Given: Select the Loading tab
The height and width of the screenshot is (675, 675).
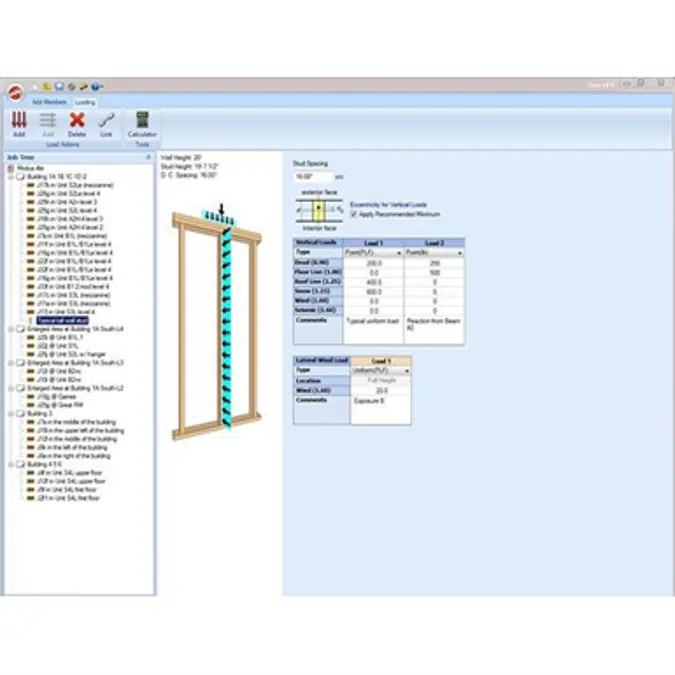Looking at the screenshot, I should pos(85,102).
